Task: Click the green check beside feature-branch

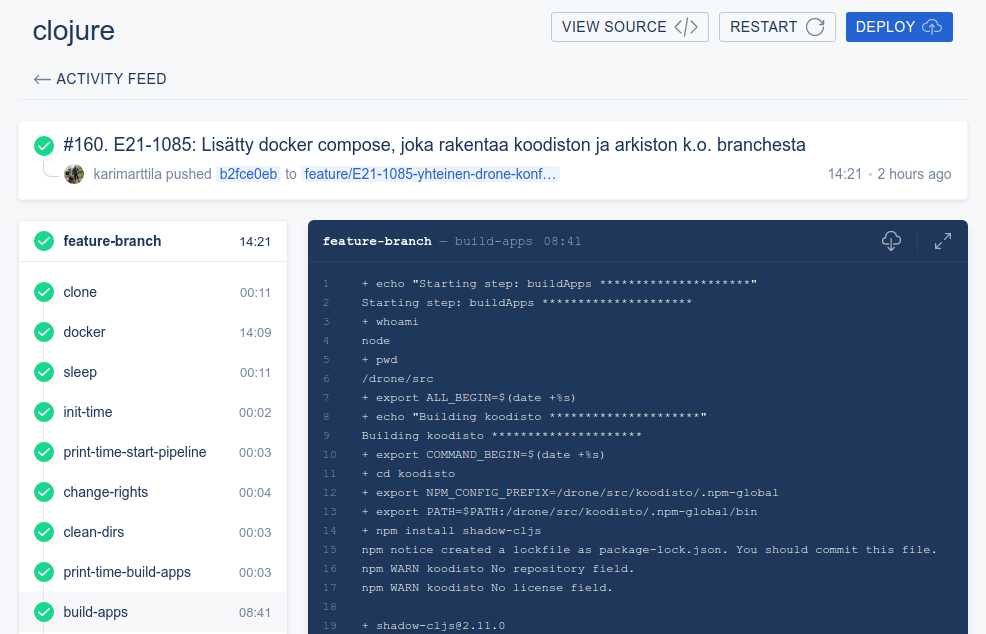Action: (x=43, y=241)
